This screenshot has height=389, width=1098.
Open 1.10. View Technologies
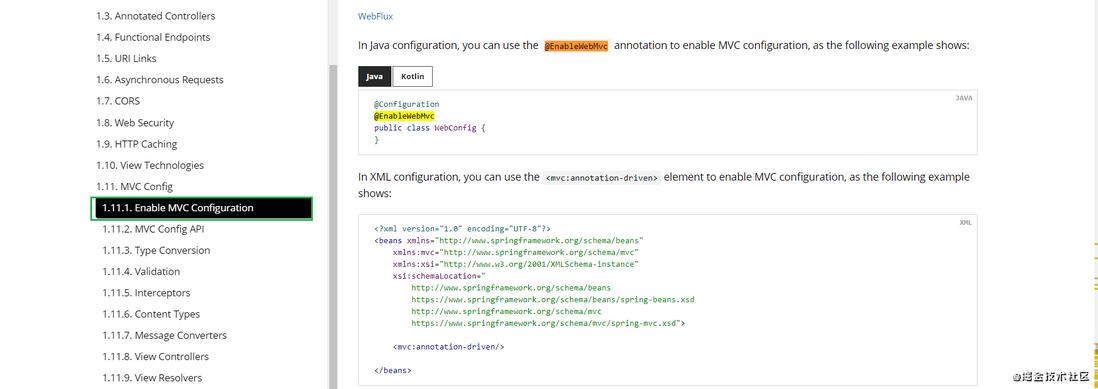click(x=150, y=165)
